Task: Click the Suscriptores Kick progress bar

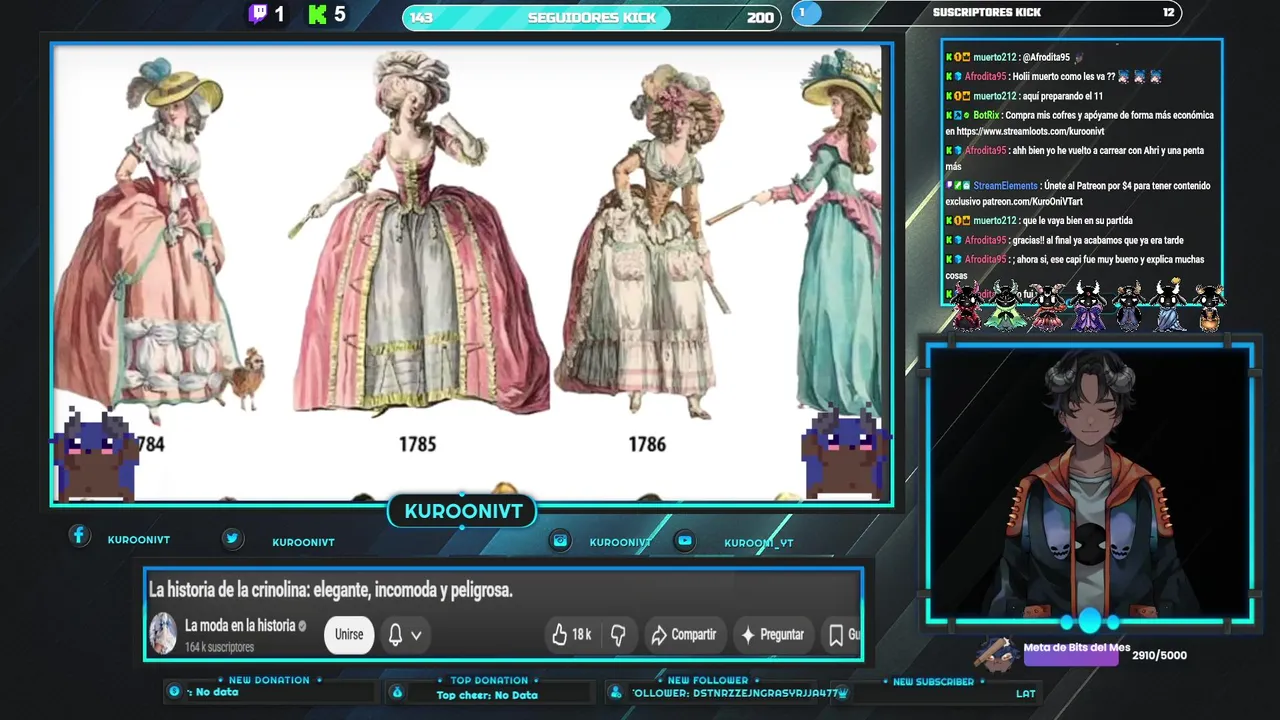Action: 986,12
